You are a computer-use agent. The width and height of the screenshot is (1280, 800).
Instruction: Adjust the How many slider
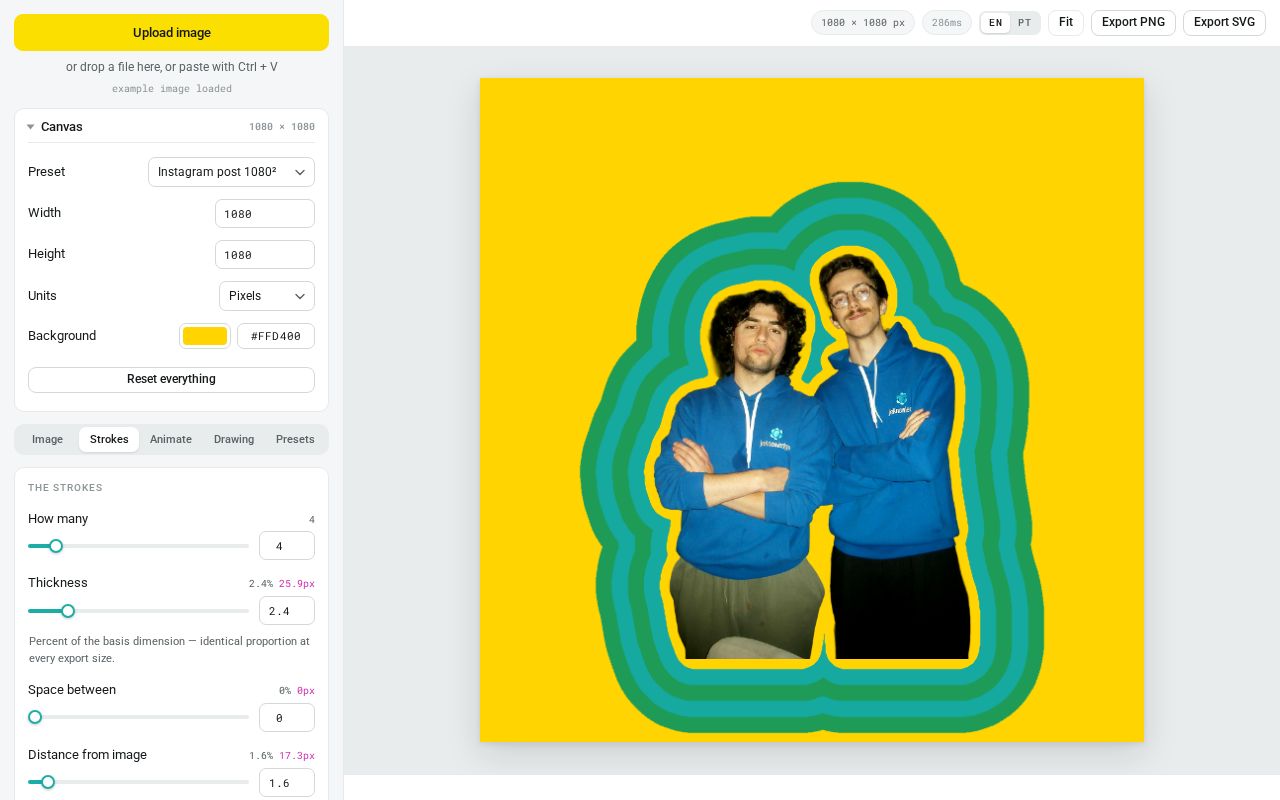[x=138, y=546]
